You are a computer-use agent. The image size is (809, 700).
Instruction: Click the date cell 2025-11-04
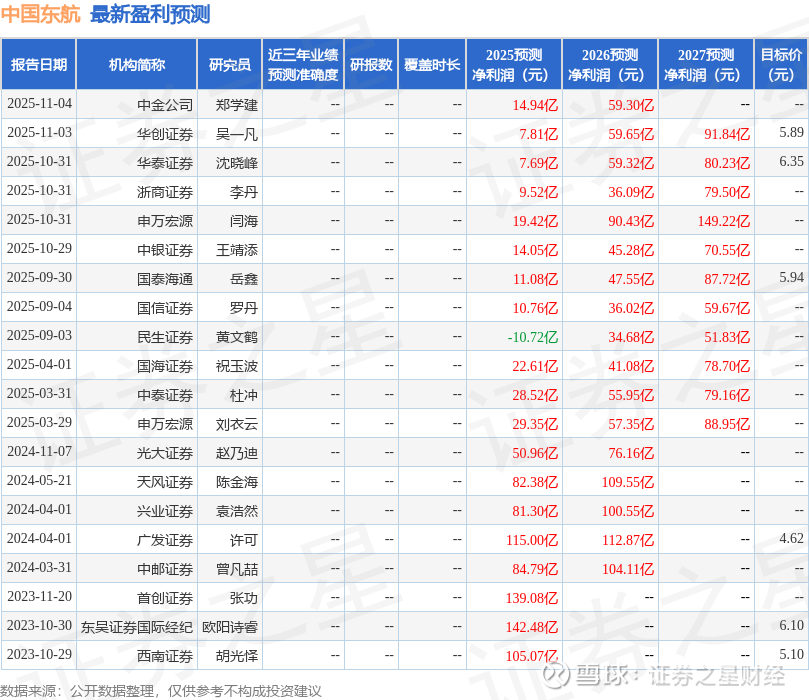tap(39, 103)
